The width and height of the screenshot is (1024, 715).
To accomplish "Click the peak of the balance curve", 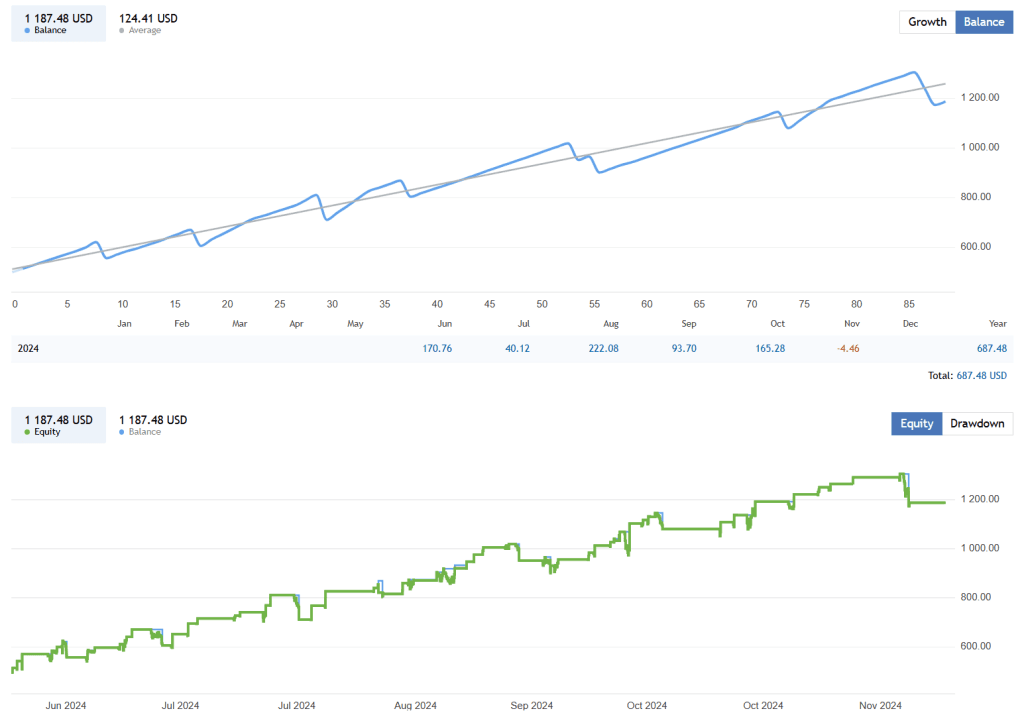I will (913, 71).
